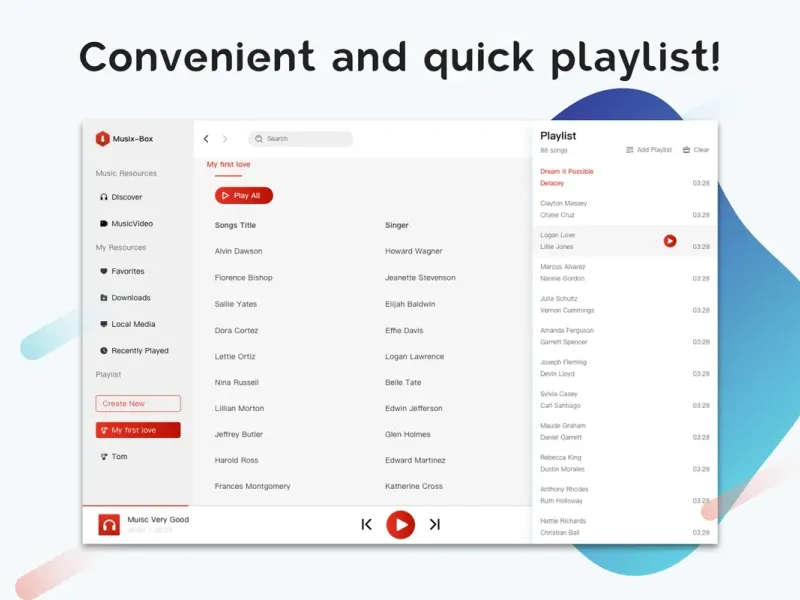This screenshot has width=800, height=600.
Task: Open the MusicVideo section
Action: (x=132, y=223)
